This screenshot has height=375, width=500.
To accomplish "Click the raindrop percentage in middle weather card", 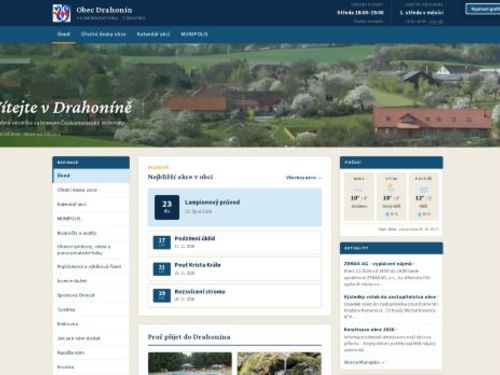I will 392,214.
